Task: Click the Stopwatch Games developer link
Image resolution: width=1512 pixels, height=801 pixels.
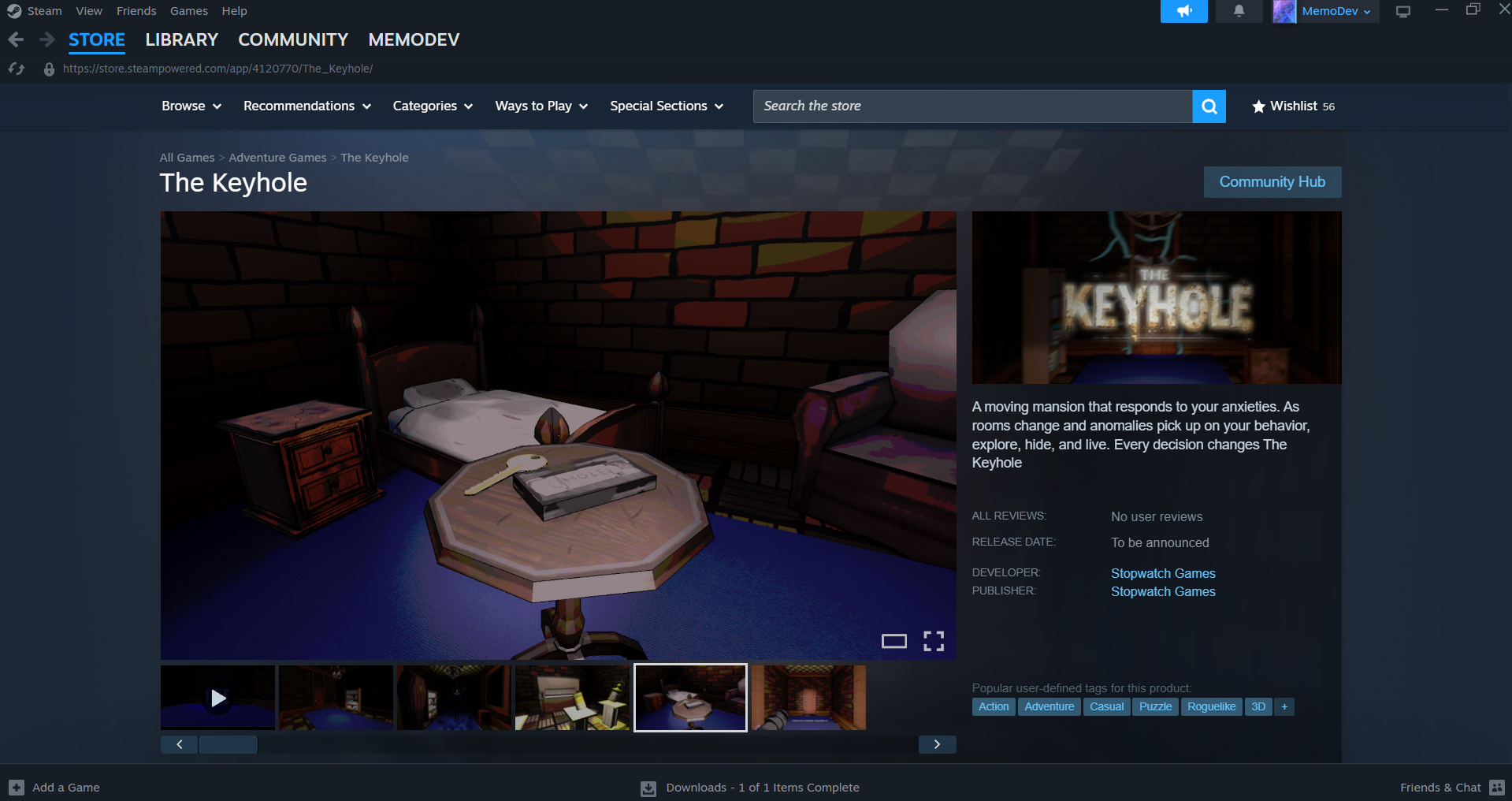Action: point(1162,573)
